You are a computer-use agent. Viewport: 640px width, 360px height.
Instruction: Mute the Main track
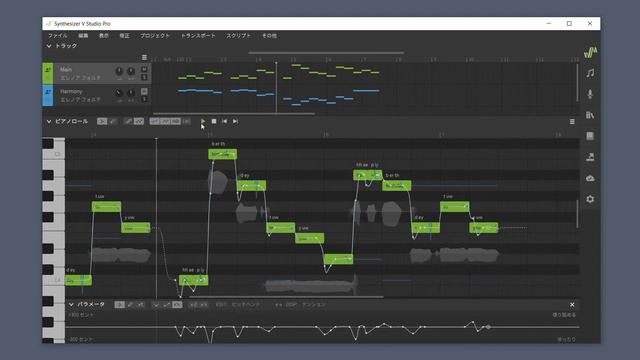click(x=144, y=69)
